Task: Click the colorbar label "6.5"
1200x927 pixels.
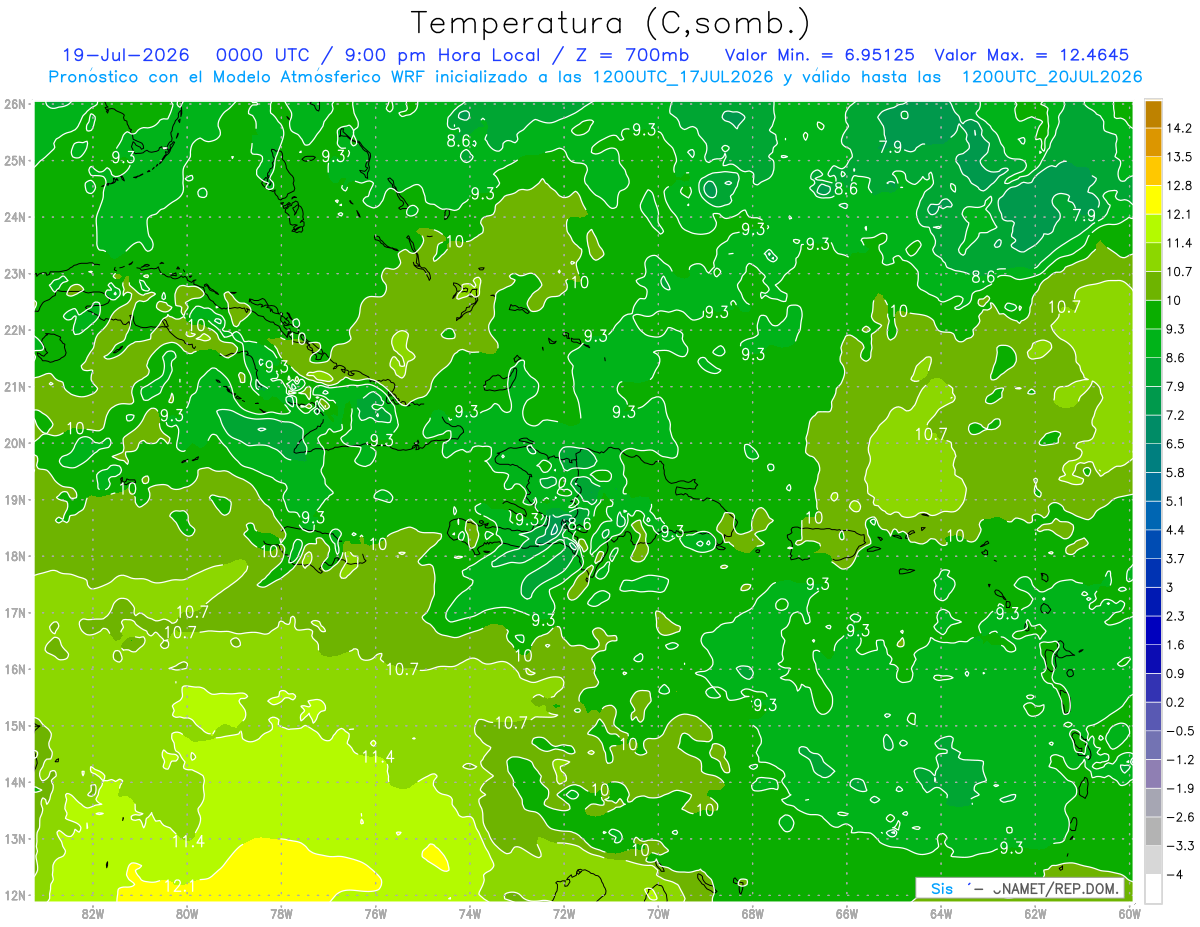Action: click(1177, 443)
